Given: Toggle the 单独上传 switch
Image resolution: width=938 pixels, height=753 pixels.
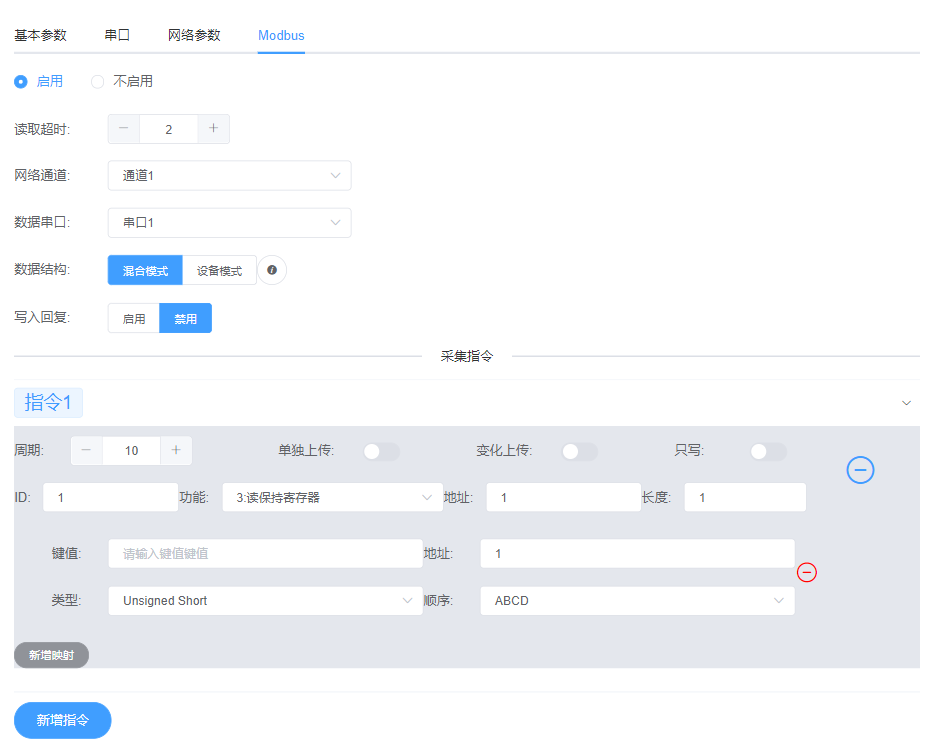Looking at the screenshot, I should (x=380, y=452).
